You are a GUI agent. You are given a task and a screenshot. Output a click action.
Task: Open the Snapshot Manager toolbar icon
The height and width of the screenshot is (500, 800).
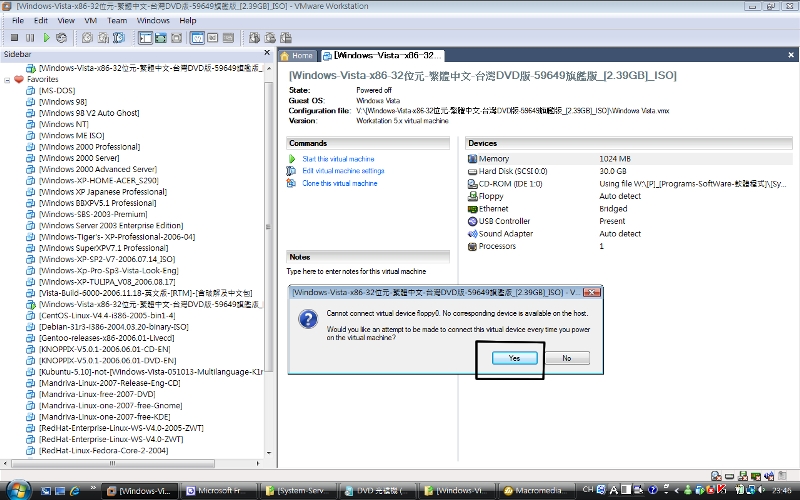pyautogui.click(x=119, y=38)
